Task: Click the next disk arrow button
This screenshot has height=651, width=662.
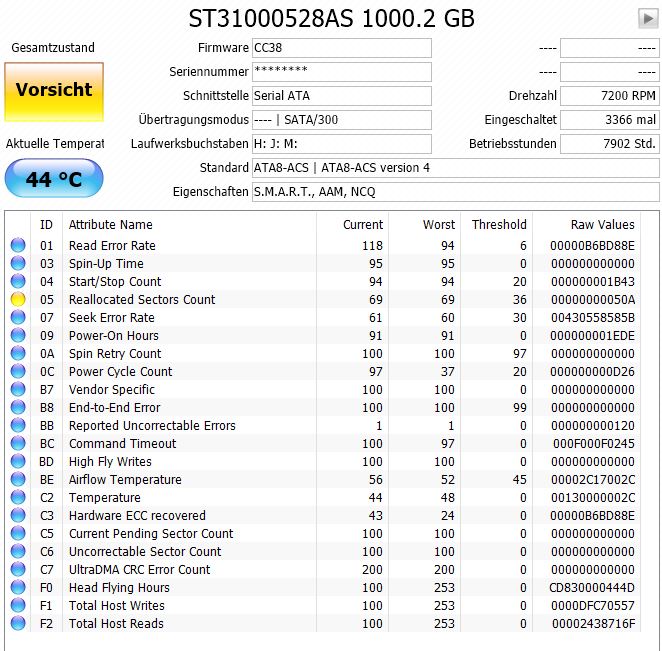Action: [648, 19]
